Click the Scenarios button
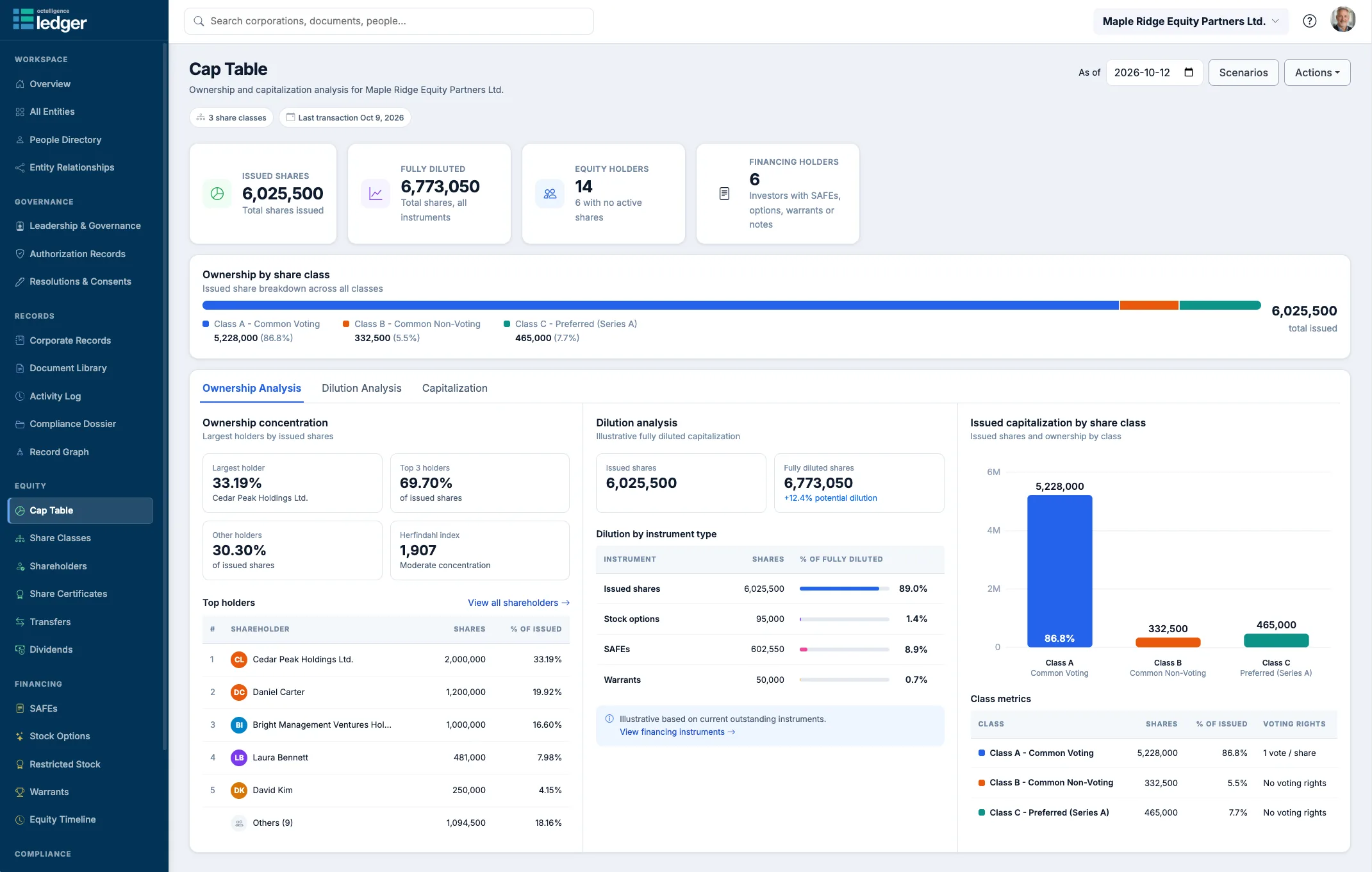The width and height of the screenshot is (1372, 872). click(1243, 72)
